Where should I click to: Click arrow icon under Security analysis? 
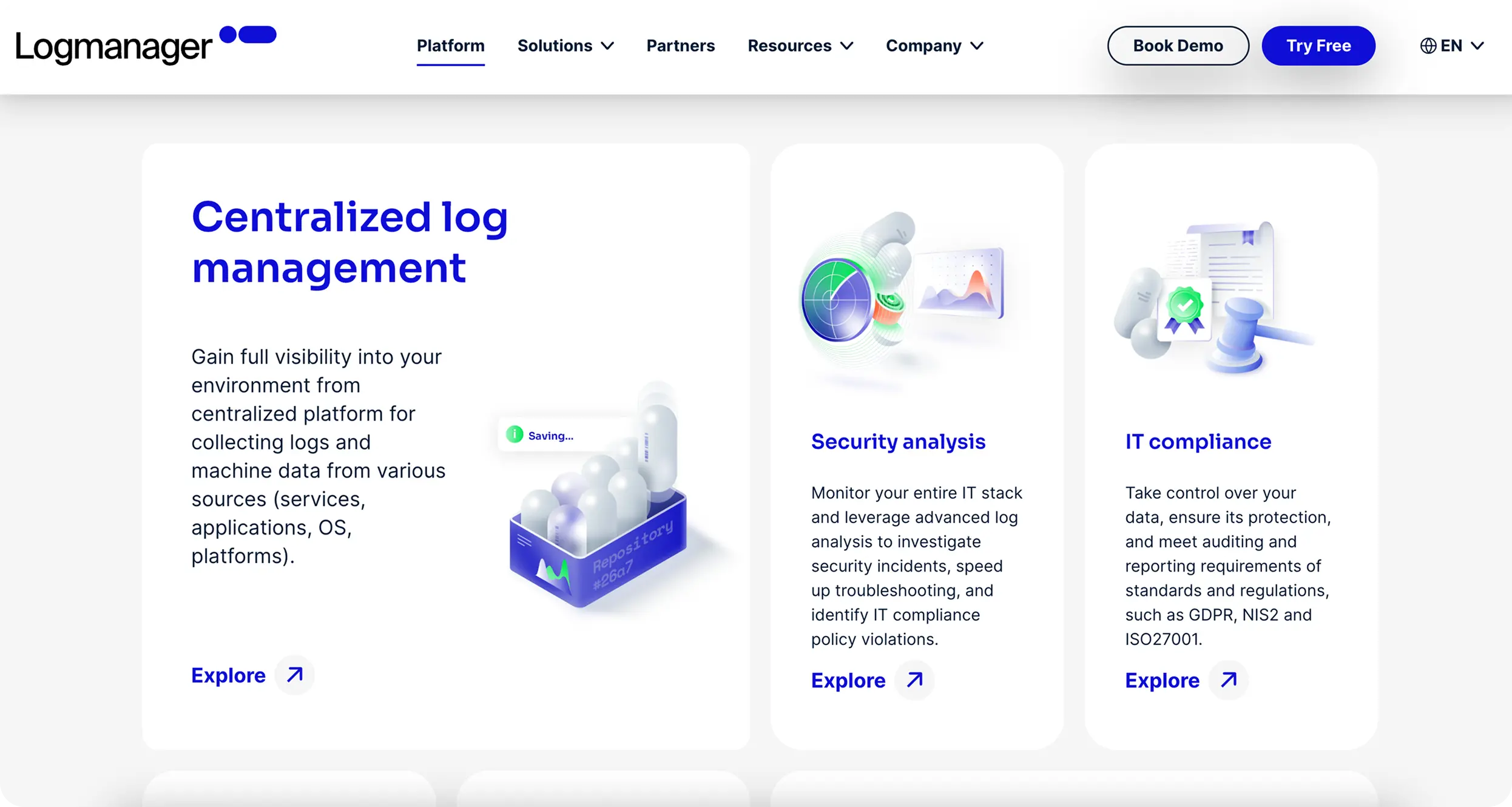click(x=915, y=680)
